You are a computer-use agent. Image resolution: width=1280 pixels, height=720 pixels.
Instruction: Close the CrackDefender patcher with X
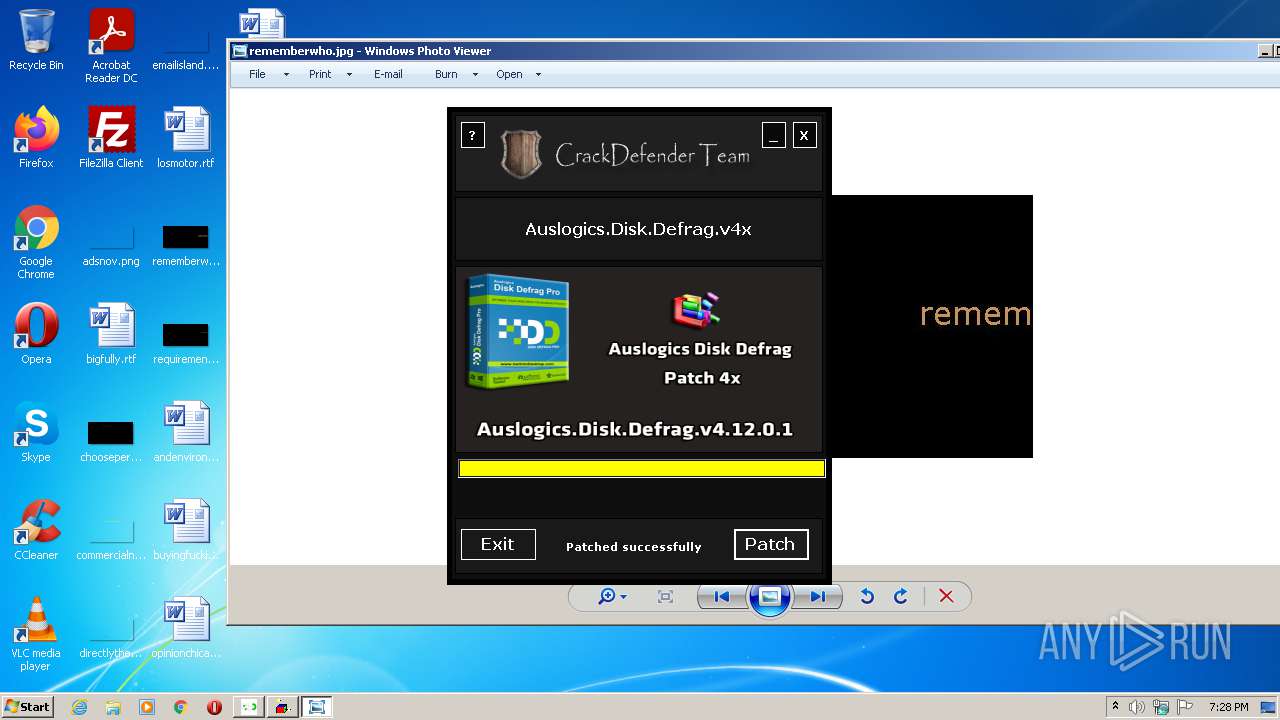[x=805, y=135]
